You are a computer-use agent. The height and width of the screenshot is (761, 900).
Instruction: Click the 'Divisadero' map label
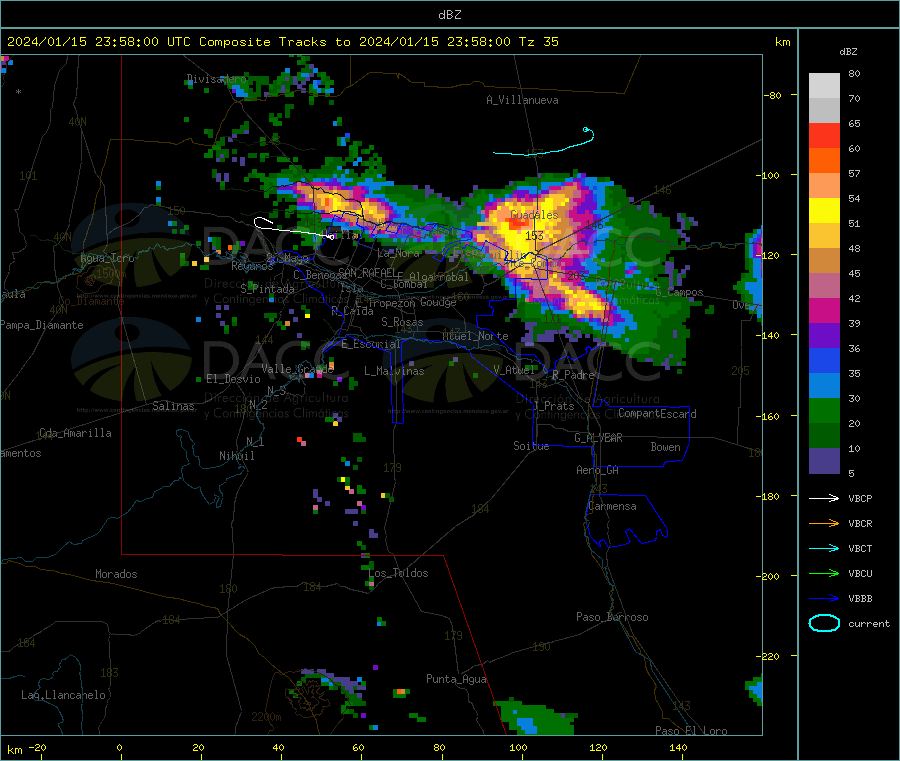217,79
